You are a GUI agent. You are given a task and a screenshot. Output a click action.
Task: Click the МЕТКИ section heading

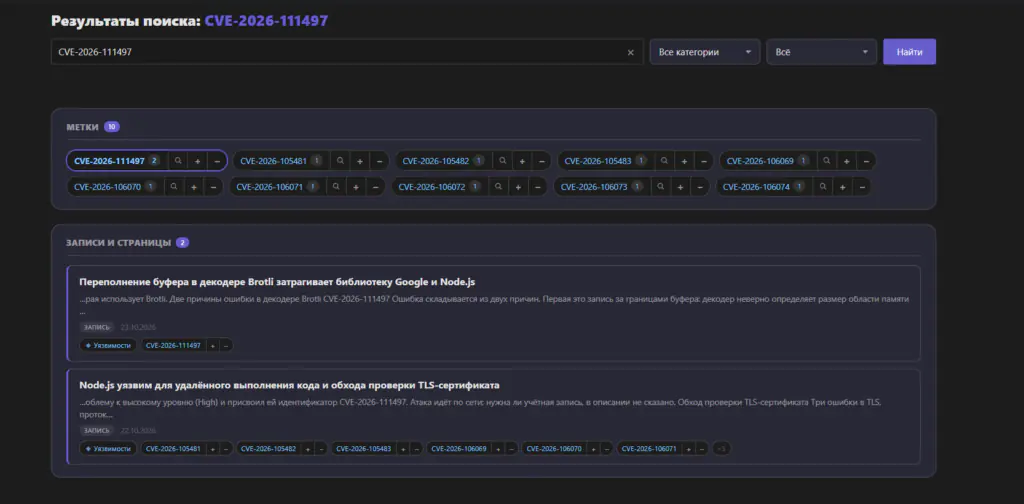[x=82, y=127]
